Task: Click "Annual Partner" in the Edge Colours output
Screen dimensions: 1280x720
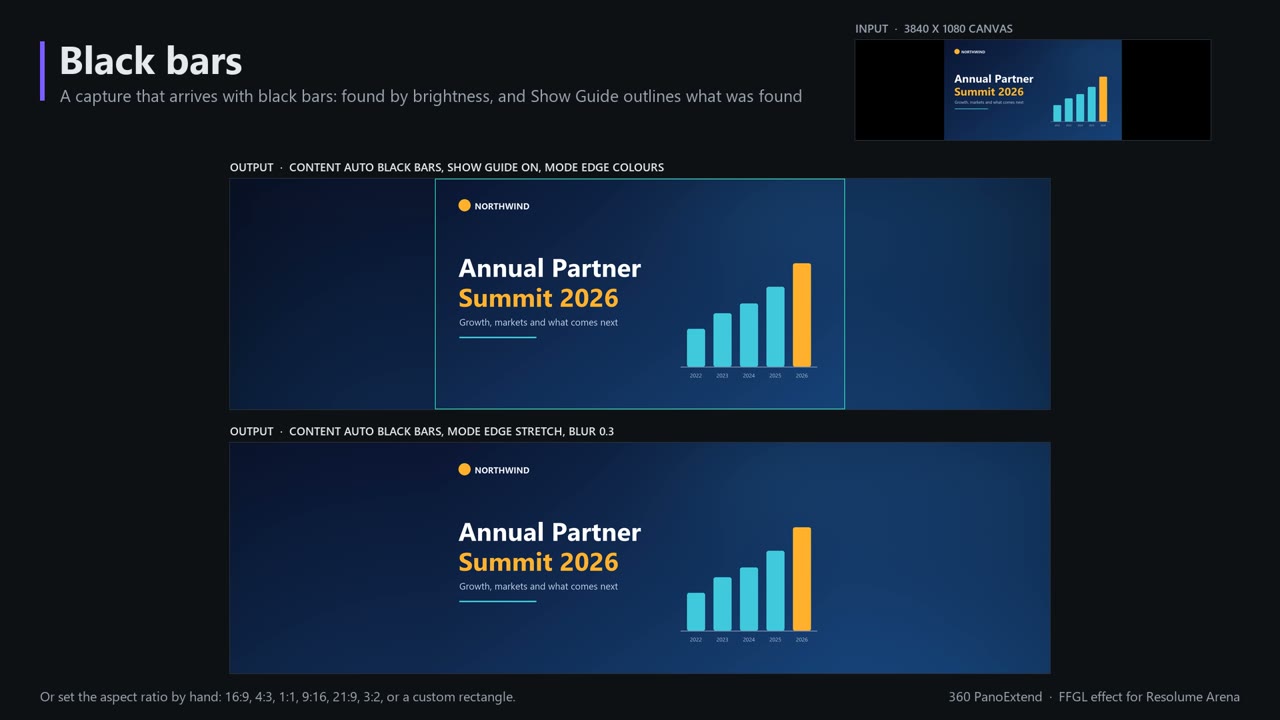Action: pos(550,268)
